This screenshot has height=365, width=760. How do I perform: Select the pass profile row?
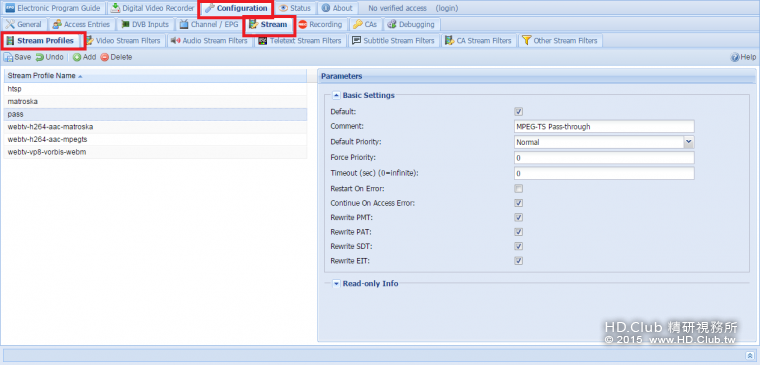(x=155, y=114)
